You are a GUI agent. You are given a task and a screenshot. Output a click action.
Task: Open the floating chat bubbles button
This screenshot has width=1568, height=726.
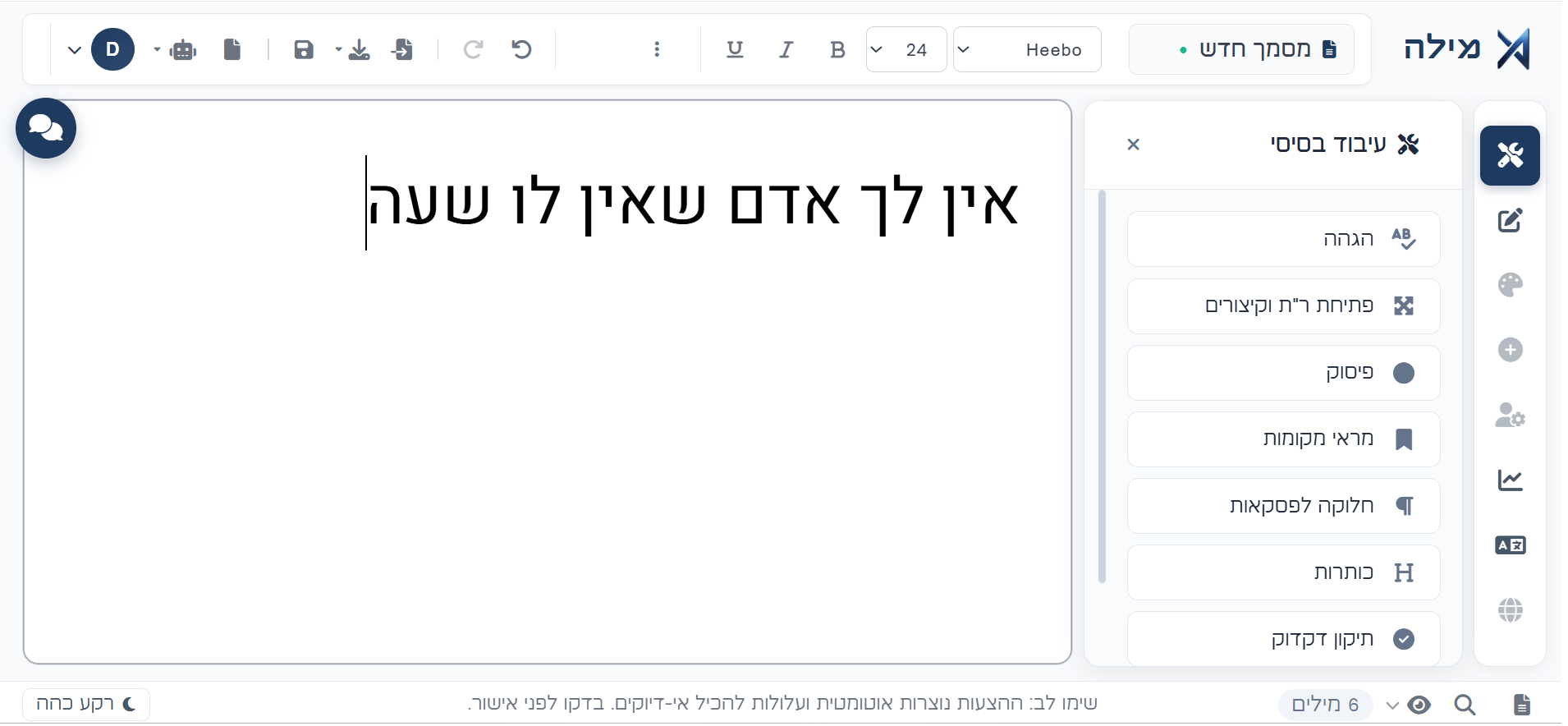click(46, 128)
